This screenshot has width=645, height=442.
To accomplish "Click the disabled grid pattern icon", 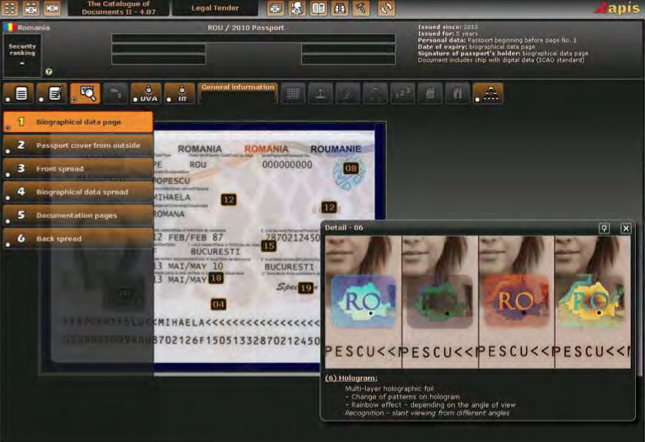I will (293, 93).
